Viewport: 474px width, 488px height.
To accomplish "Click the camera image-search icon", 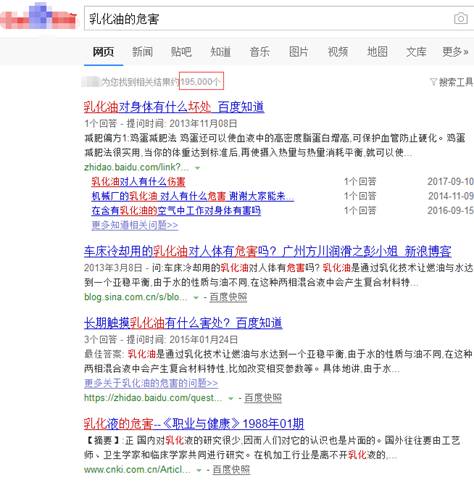I will pos(461,18).
